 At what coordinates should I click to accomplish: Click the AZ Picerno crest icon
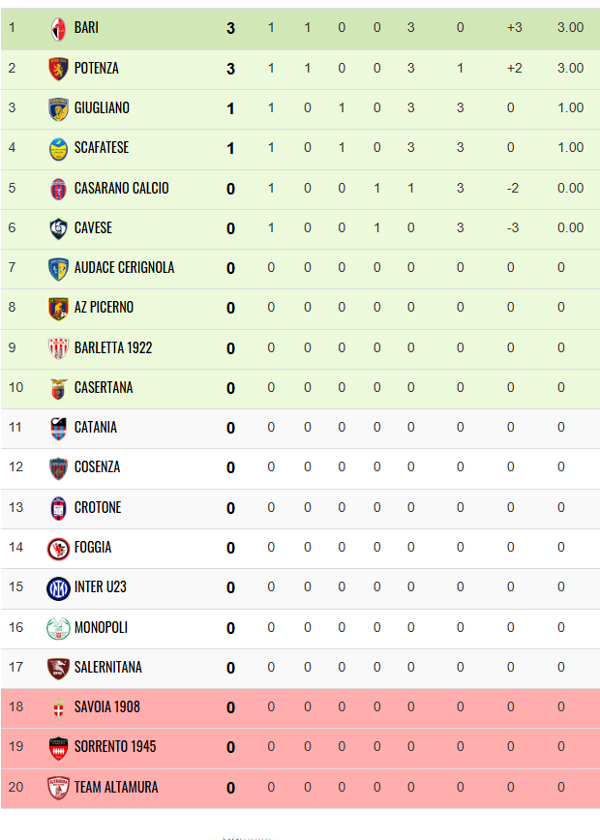(58, 309)
